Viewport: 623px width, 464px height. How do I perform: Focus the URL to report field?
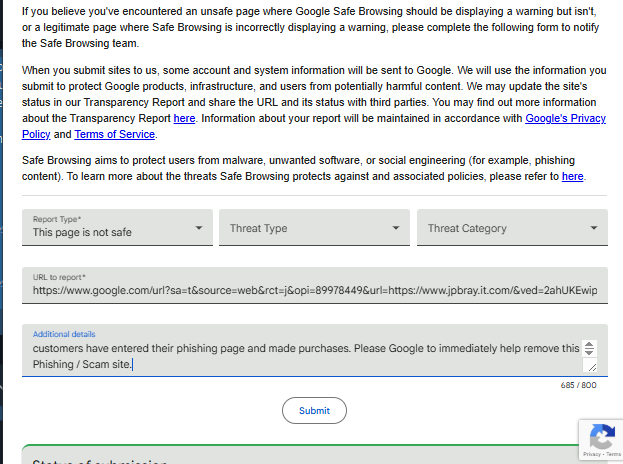(x=314, y=290)
